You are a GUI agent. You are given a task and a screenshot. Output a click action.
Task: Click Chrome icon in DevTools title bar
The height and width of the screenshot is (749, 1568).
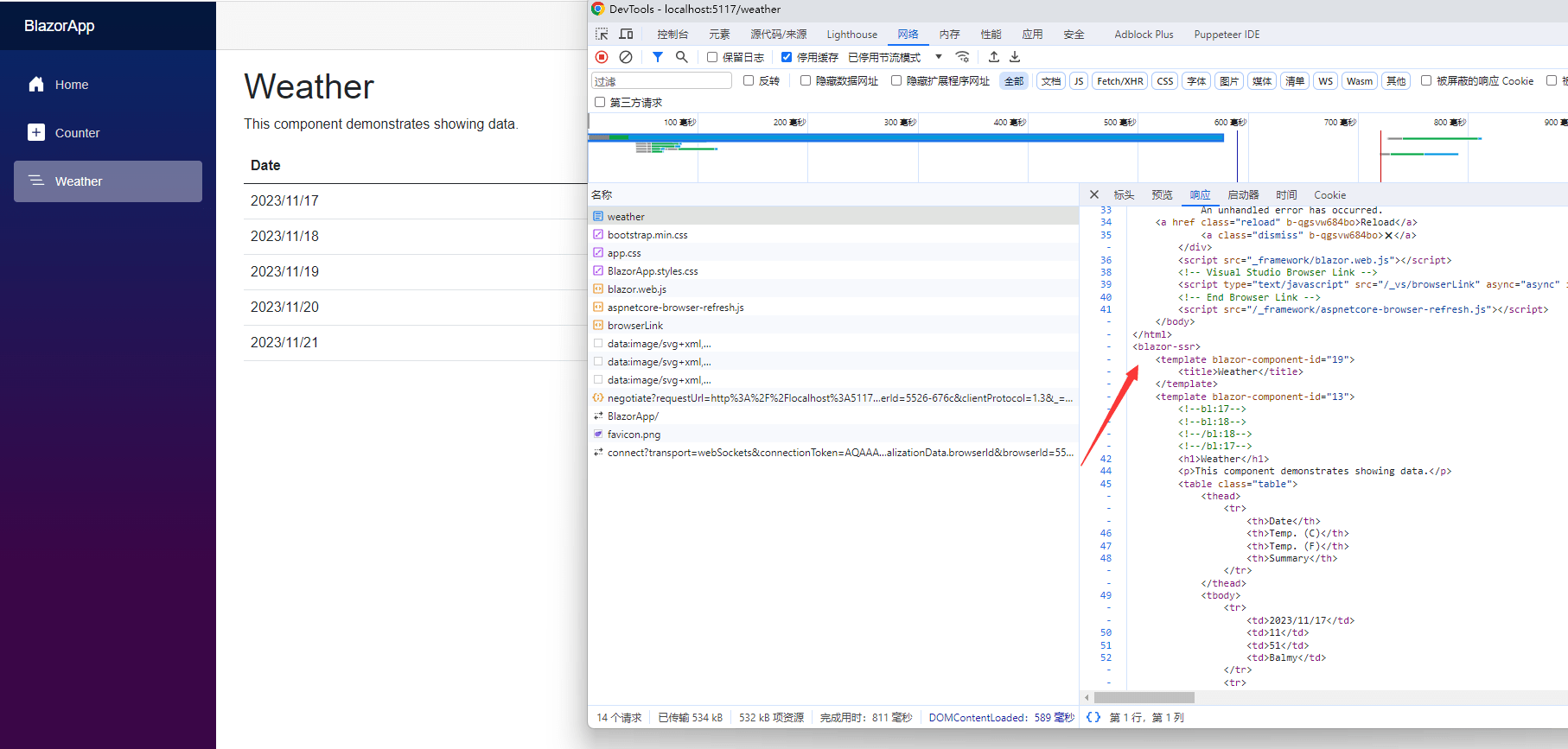click(x=597, y=10)
